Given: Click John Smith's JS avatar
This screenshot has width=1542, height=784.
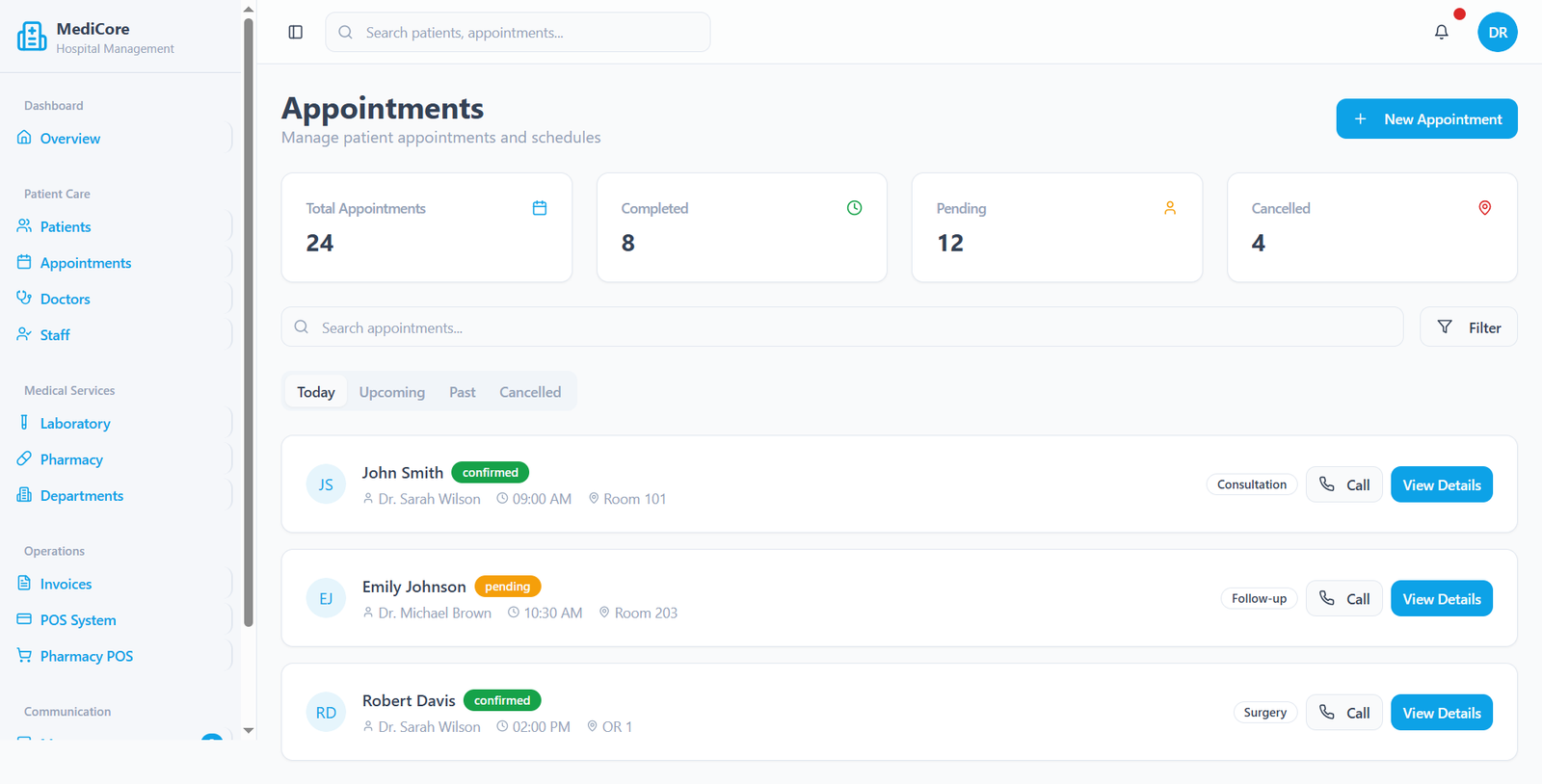Looking at the screenshot, I should (326, 484).
